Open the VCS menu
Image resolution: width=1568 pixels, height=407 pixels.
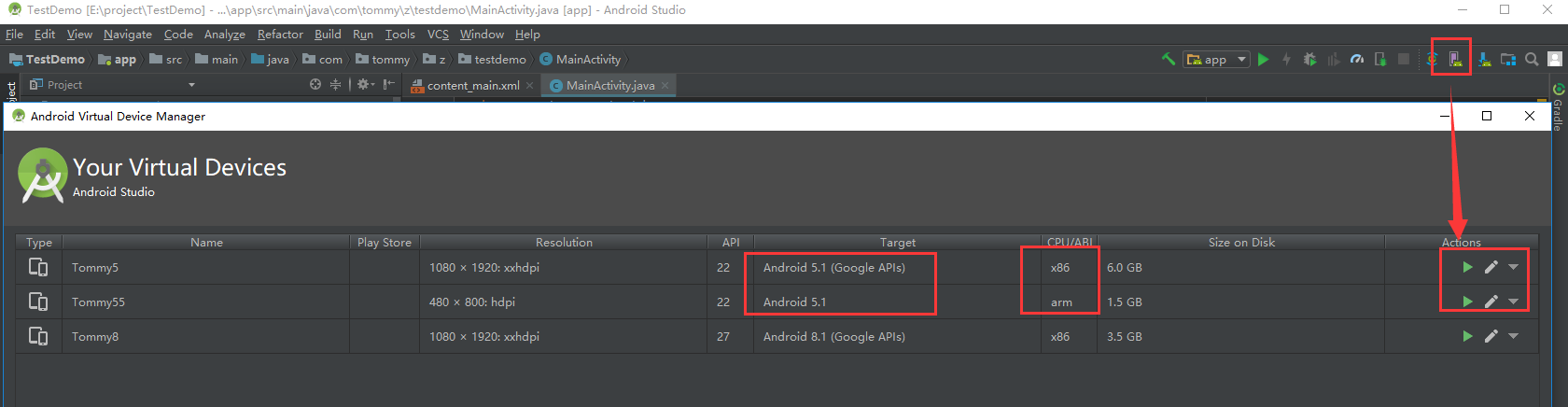pyautogui.click(x=438, y=35)
